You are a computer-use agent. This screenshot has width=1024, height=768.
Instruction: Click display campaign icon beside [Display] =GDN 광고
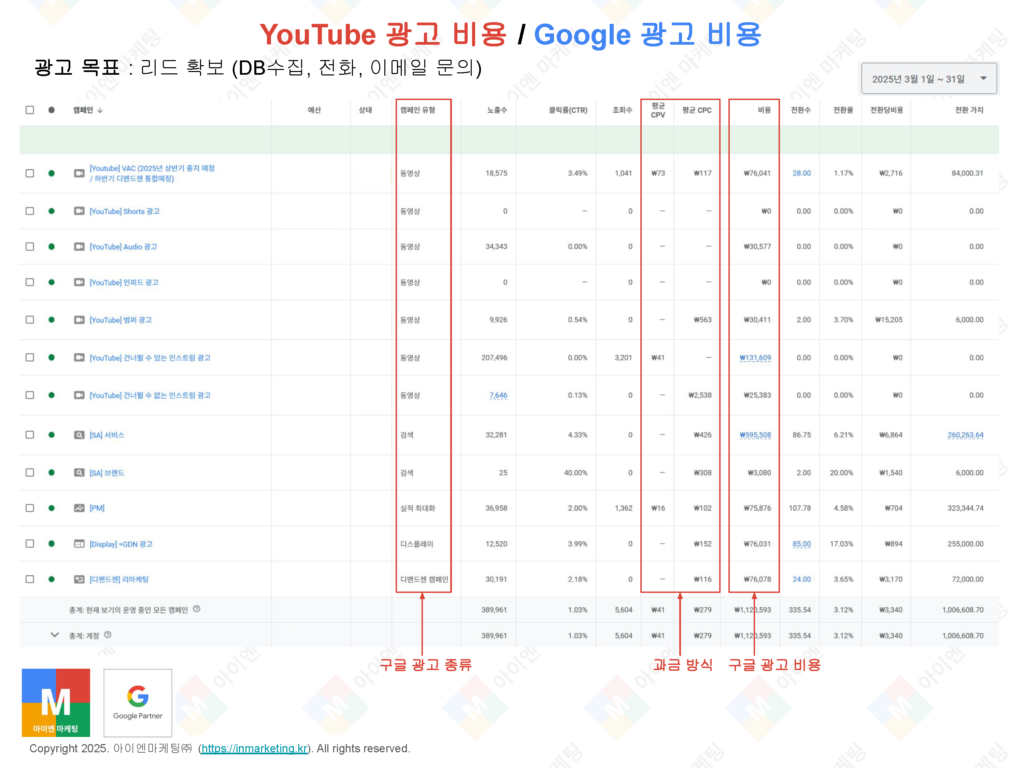pyautogui.click(x=79, y=544)
